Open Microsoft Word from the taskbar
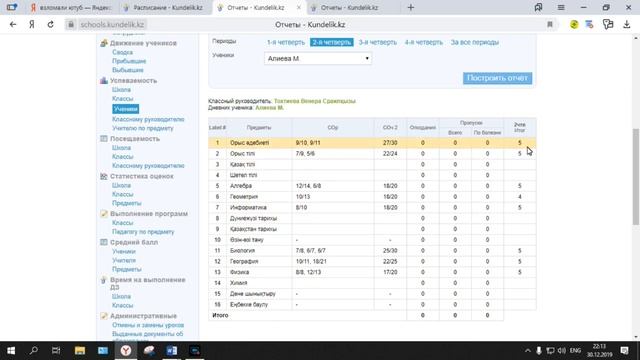 (x=171, y=351)
